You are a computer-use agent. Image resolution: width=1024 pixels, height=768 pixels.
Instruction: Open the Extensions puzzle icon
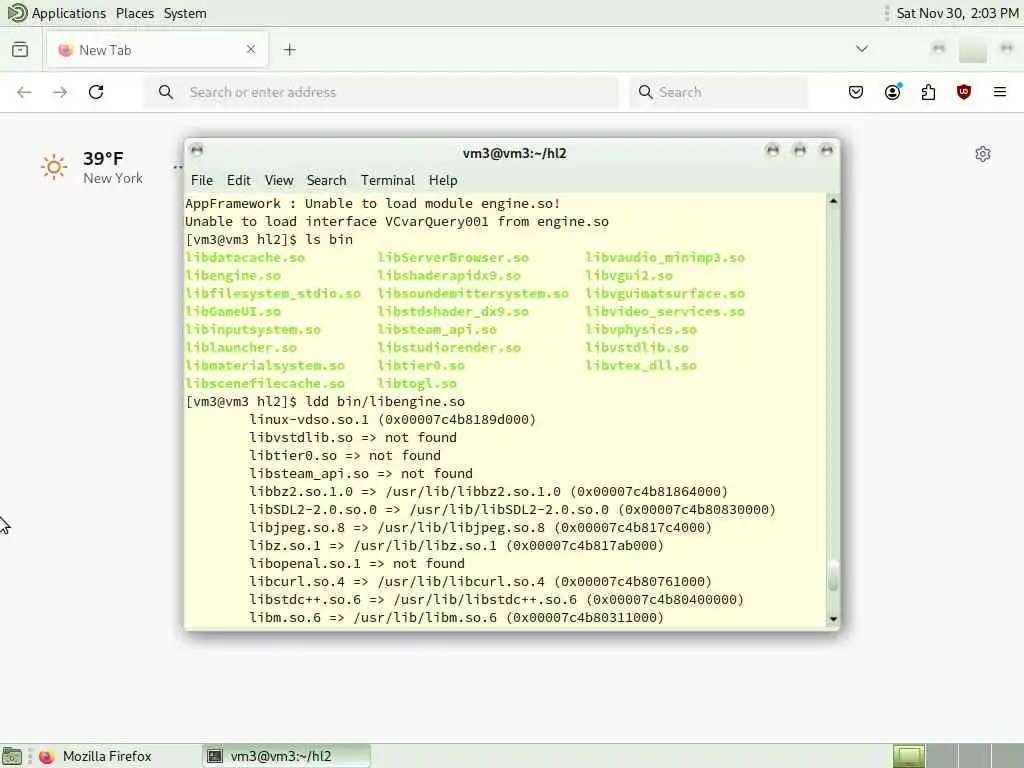[928, 92]
